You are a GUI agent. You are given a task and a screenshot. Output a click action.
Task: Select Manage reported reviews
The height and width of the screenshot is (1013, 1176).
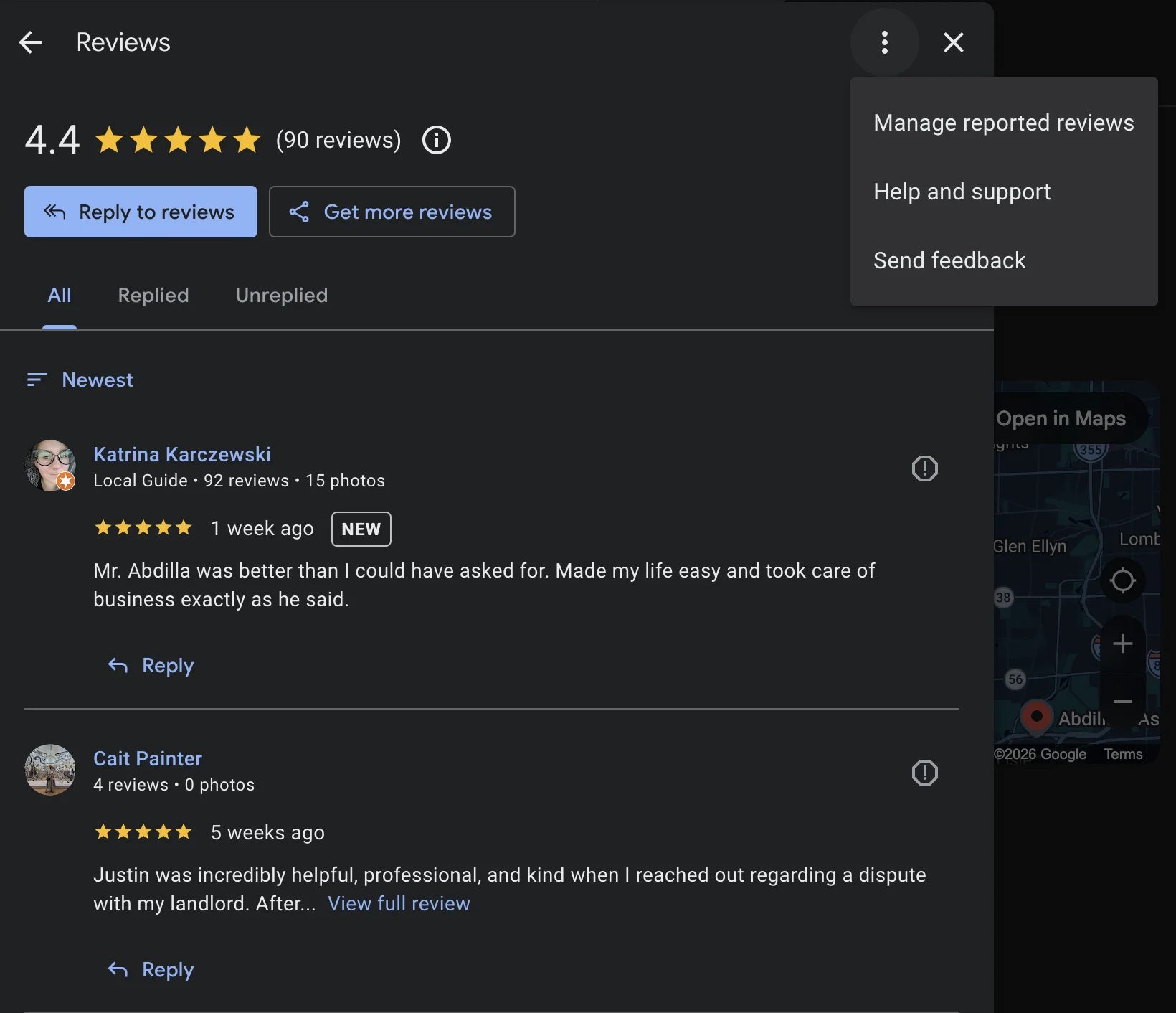pyautogui.click(x=1002, y=123)
